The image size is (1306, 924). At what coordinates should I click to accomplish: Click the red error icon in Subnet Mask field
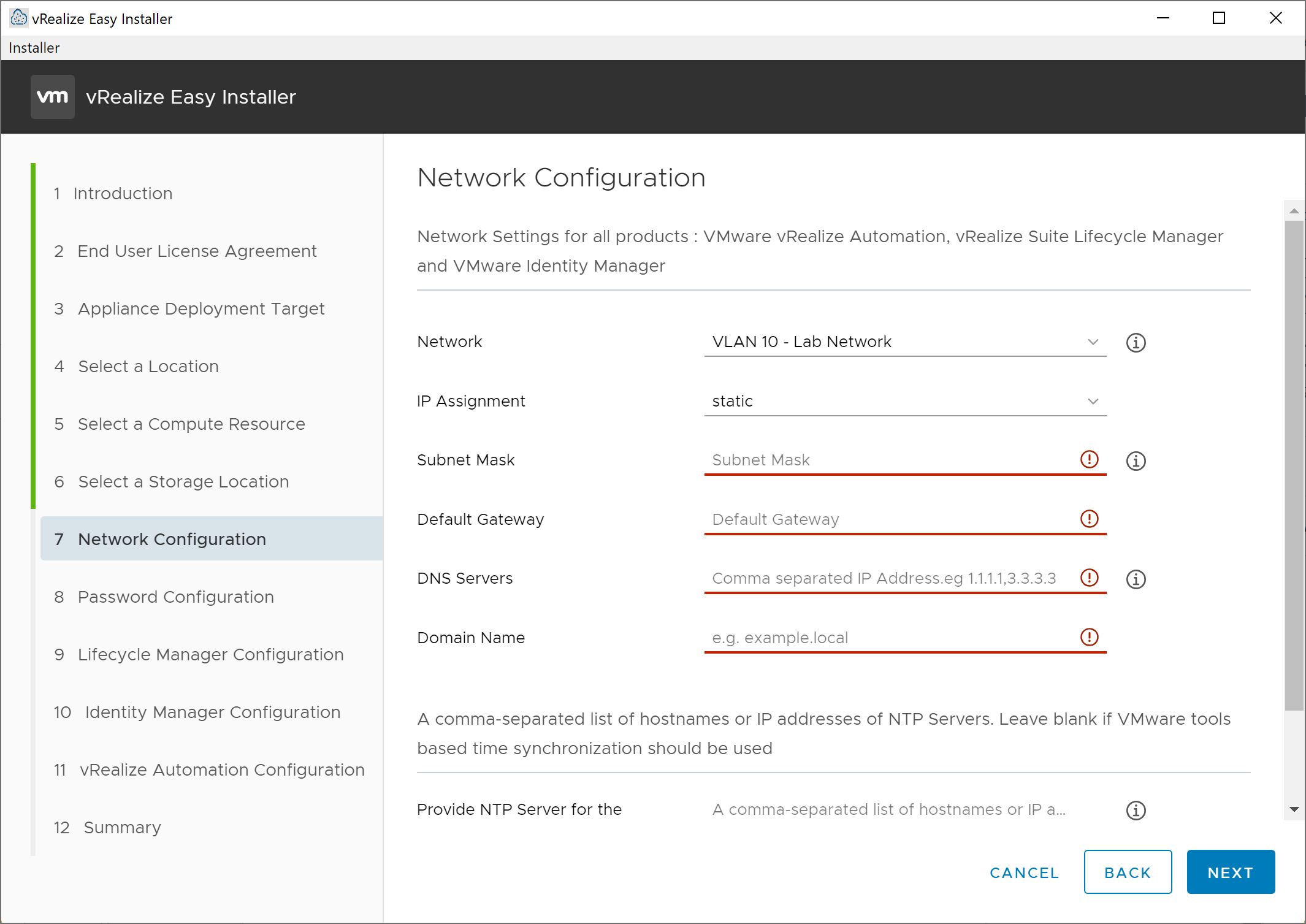[1089, 459]
